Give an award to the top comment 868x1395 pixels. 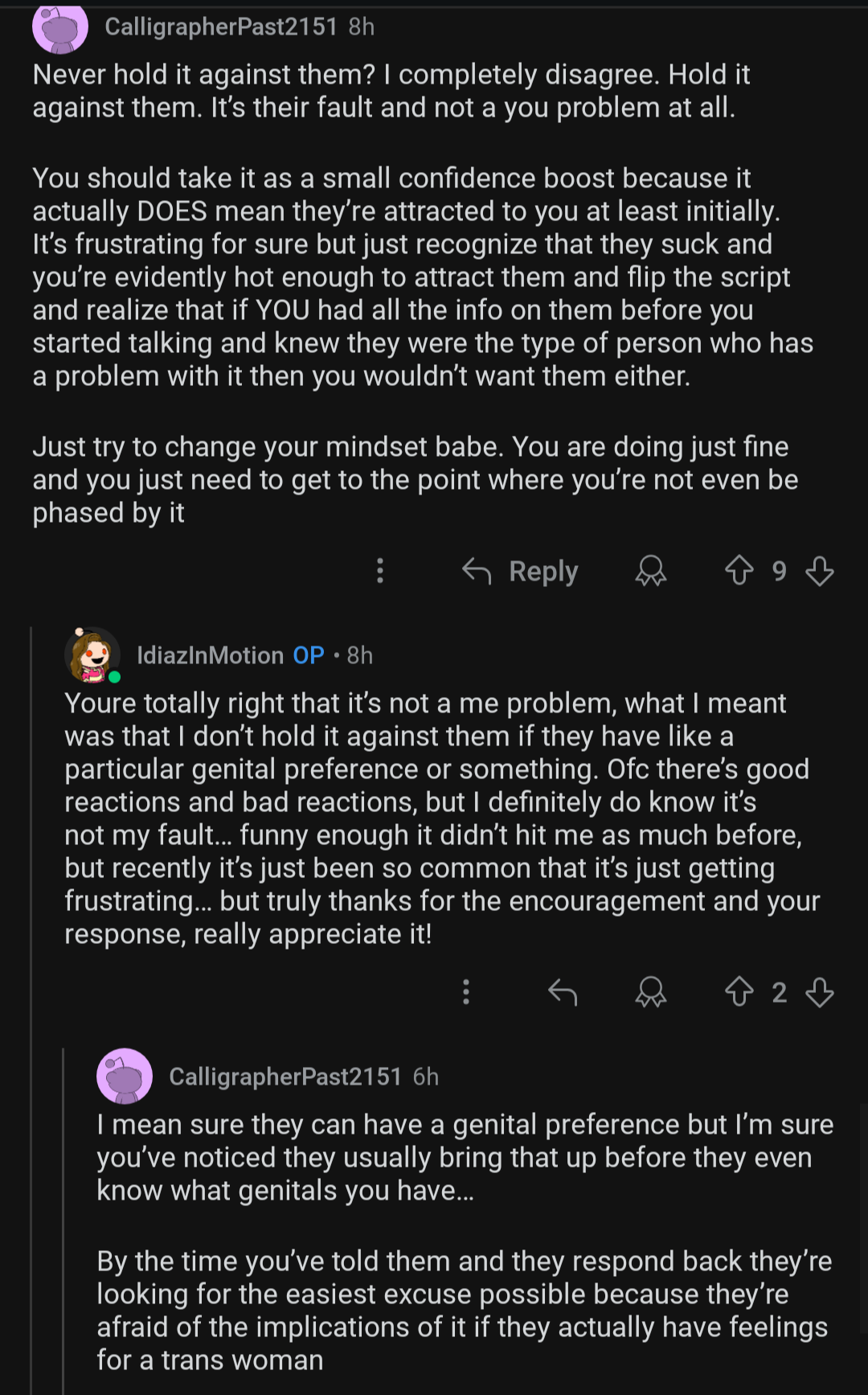click(x=651, y=571)
